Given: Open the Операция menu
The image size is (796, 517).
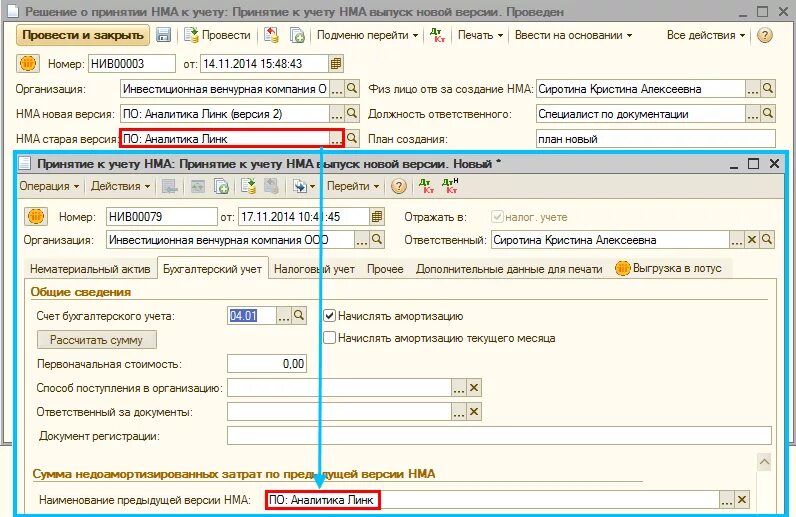Looking at the screenshot, I should pyautogui.click(x=49, y=186).
